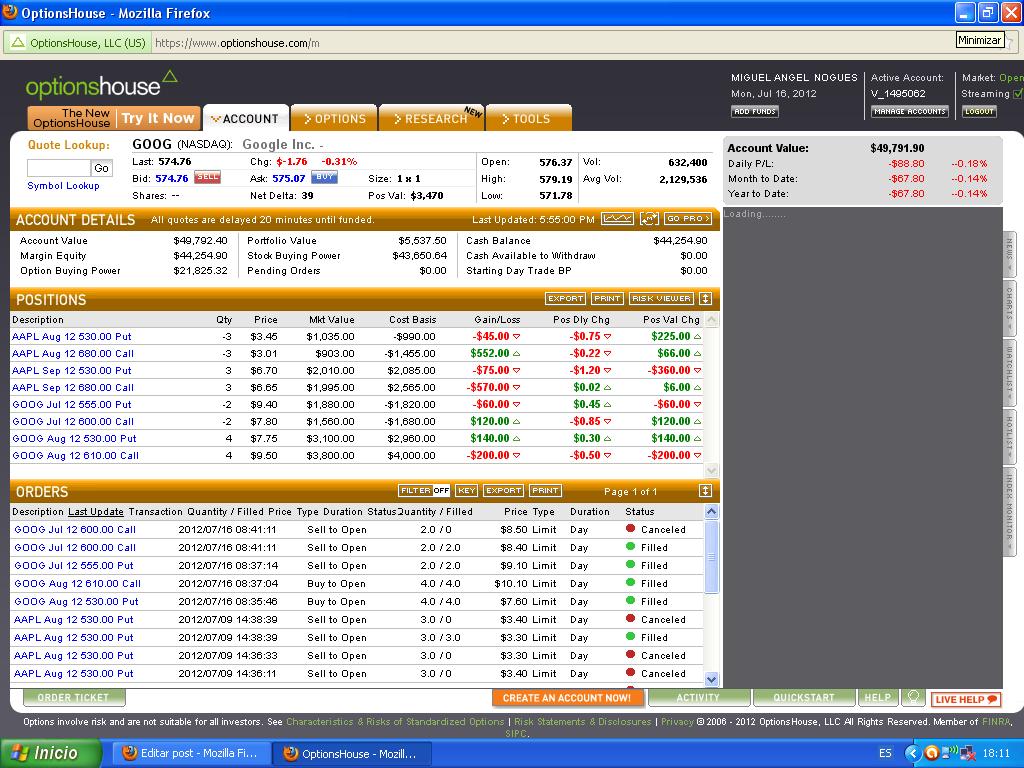
Task: Click the ADD FUNDS button
Action: tap(754, 111)
